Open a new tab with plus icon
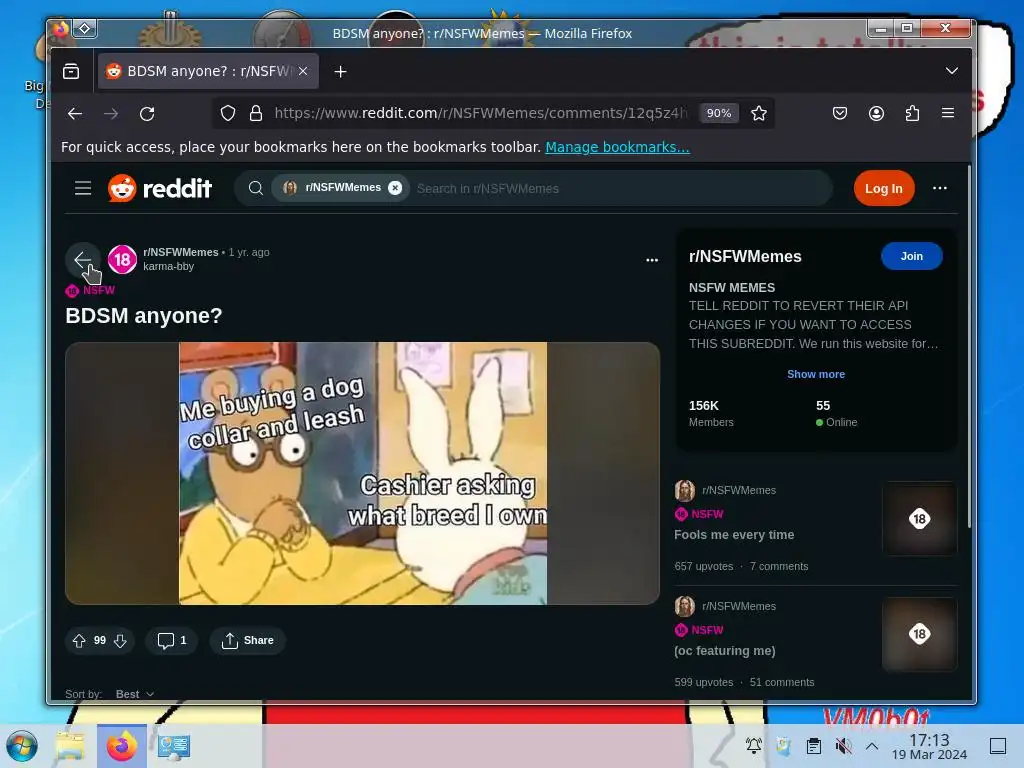This screenshot has width=1024, height=768. (340, 72)
